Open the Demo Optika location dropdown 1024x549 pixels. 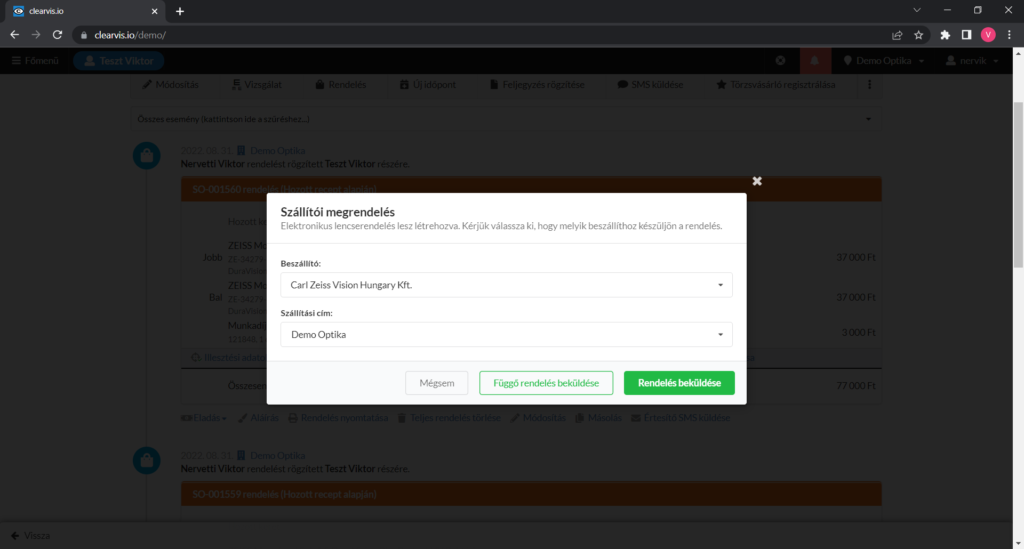(884, 61)
